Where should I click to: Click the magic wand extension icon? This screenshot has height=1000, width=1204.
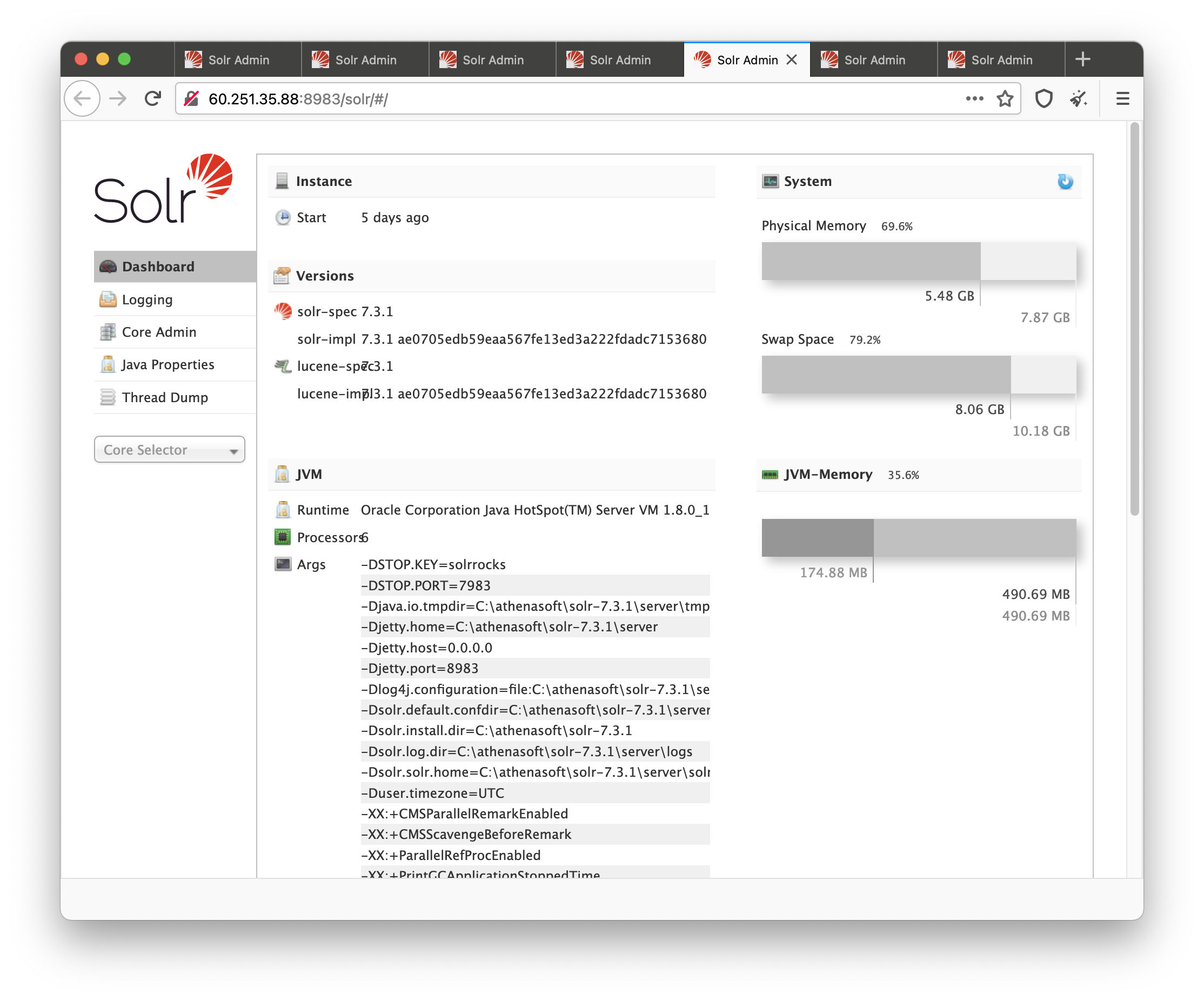point(1079,98)
